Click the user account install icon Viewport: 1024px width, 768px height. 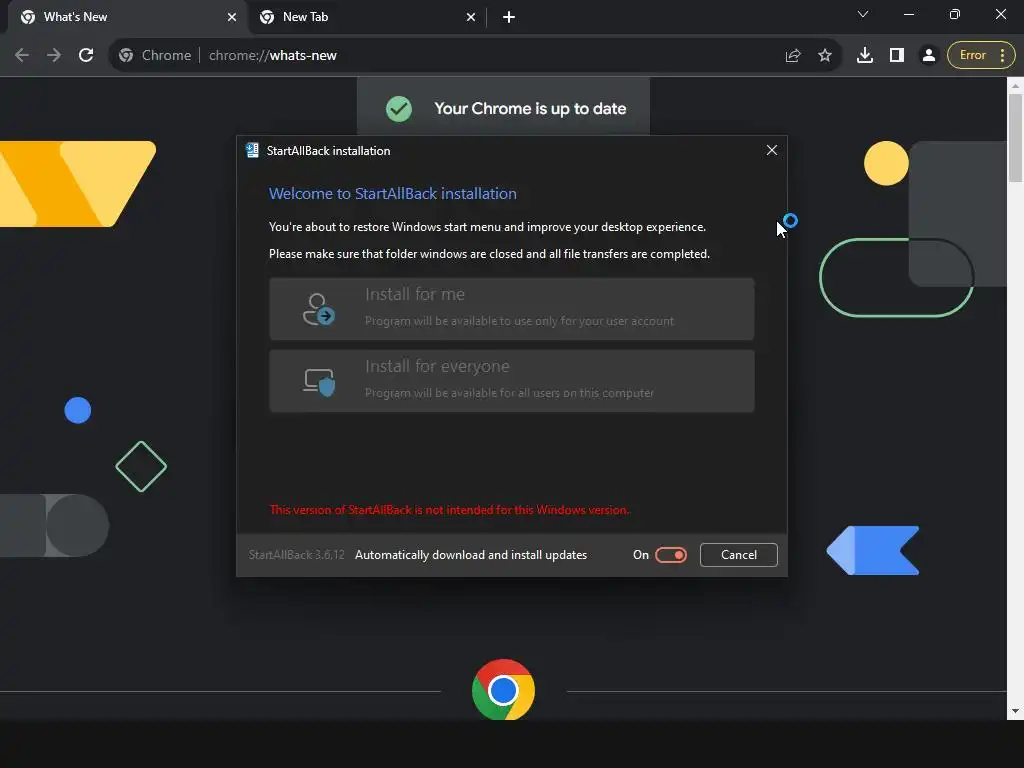coord(319,309)
